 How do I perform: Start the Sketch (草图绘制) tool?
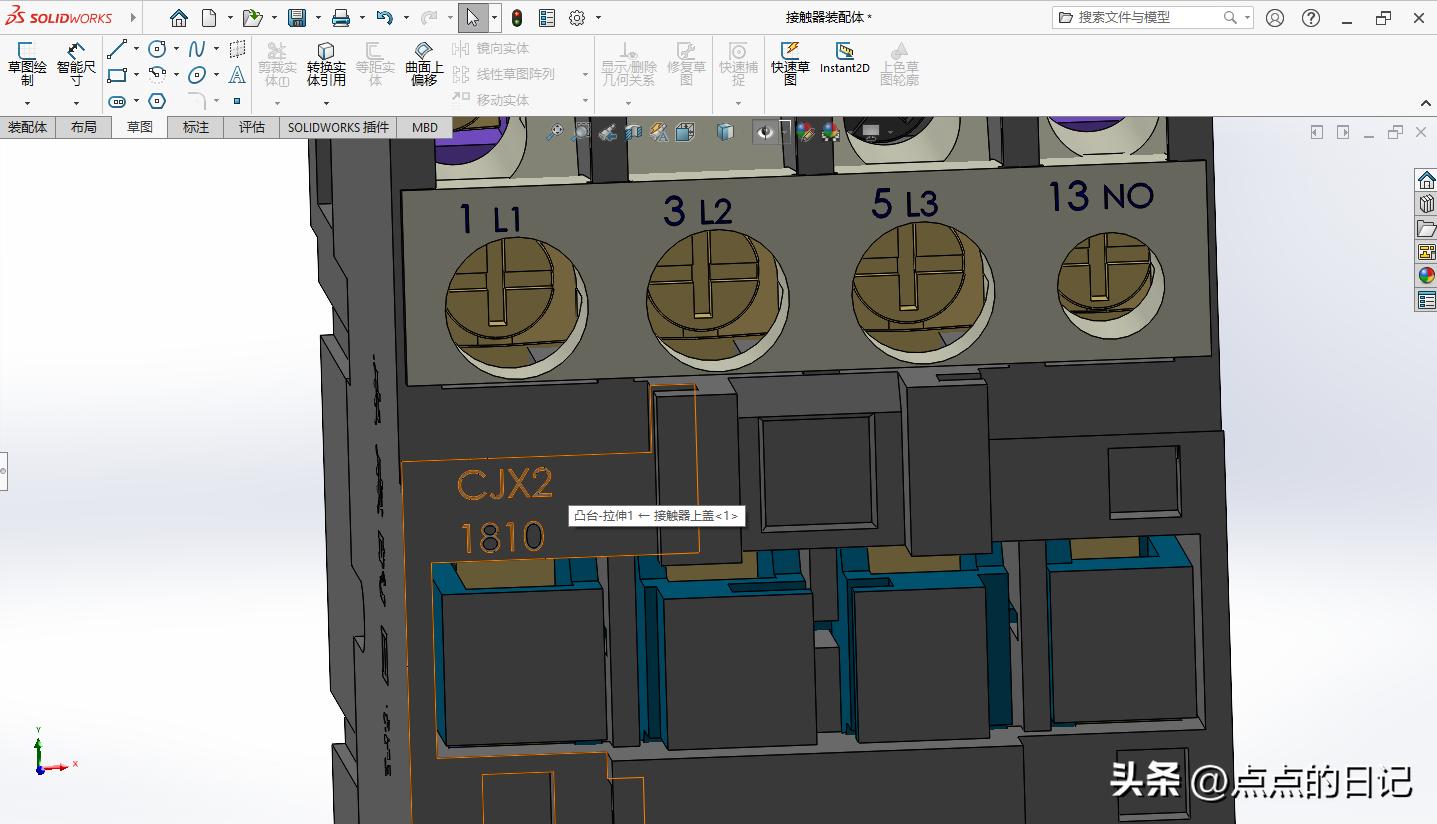point(27,64)
